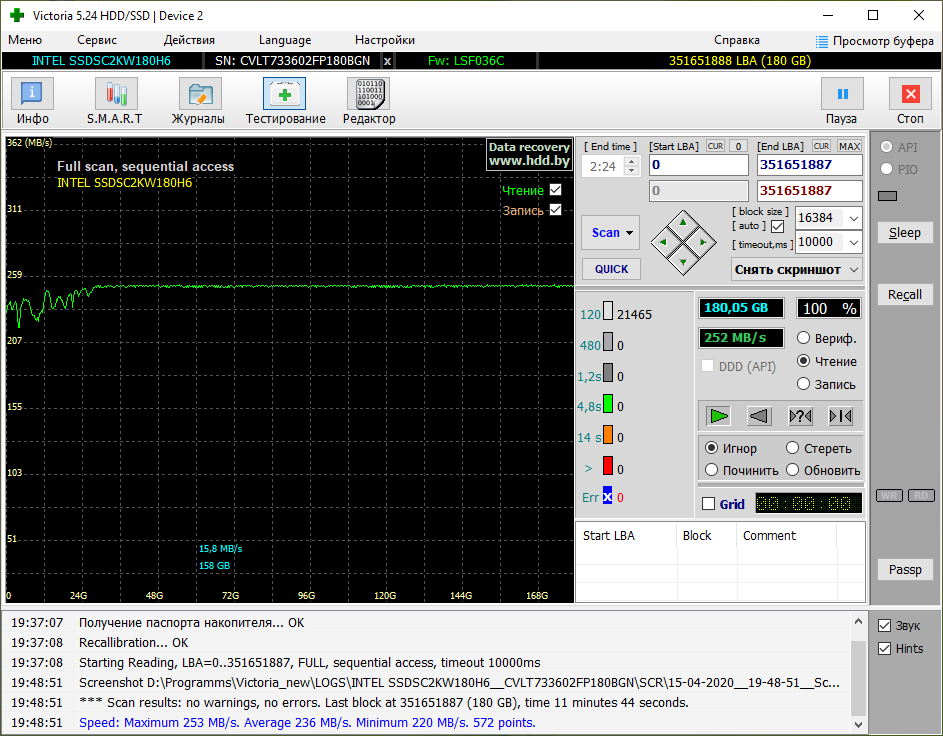943x736 pixels.
Task: Select the Починить remap action
Action: tap(711, 470)
